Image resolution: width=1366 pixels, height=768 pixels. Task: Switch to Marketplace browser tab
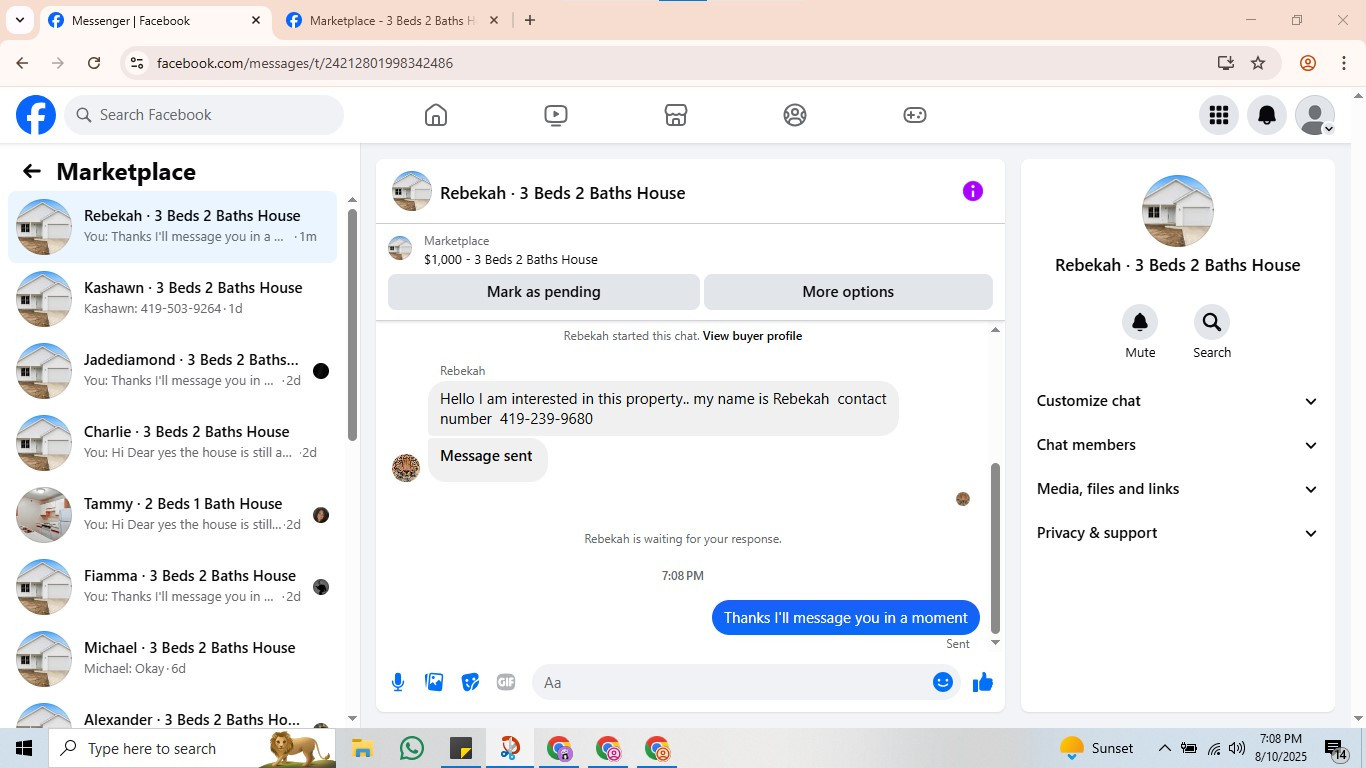point(392,20)
